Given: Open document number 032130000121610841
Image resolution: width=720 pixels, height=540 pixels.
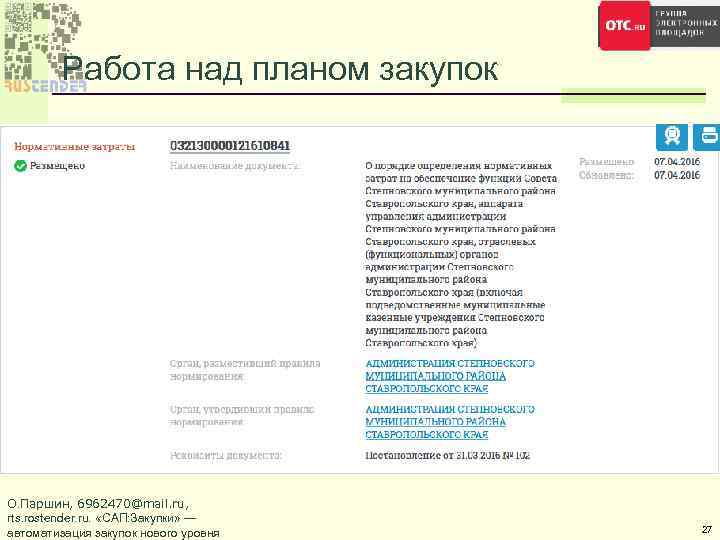Looking at the screenshot, I should tap(230, 146).
